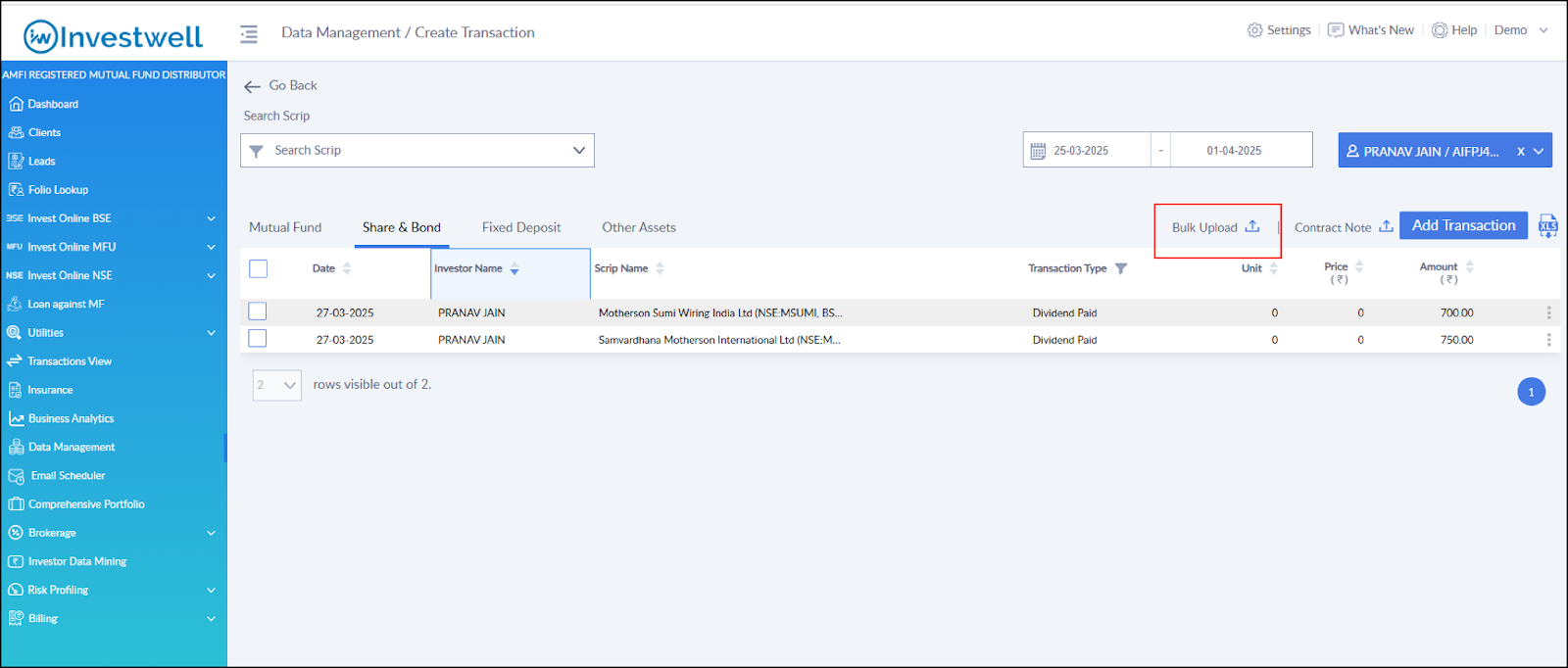1568x668 pixels.
Task: Expand the Risk Profiling sidebar menu
Action: pos(211,591)
